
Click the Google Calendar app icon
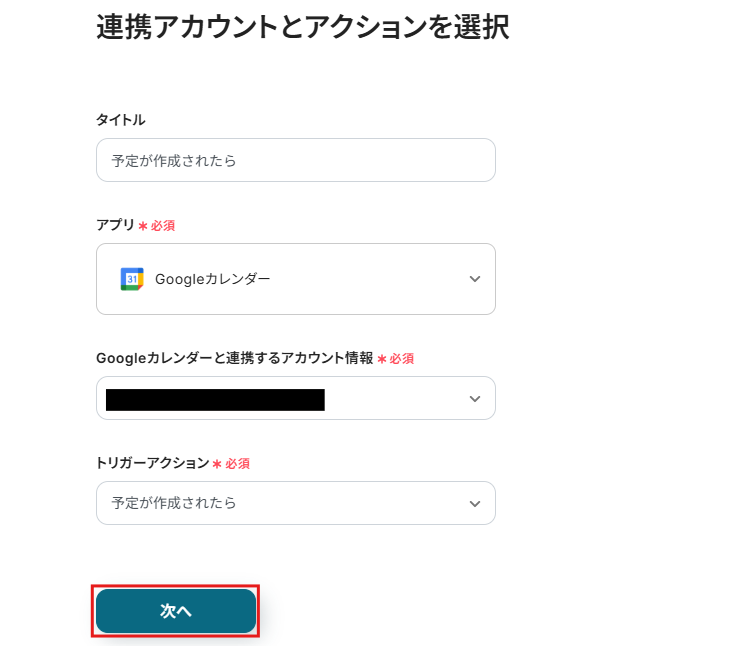coord(132,279)
